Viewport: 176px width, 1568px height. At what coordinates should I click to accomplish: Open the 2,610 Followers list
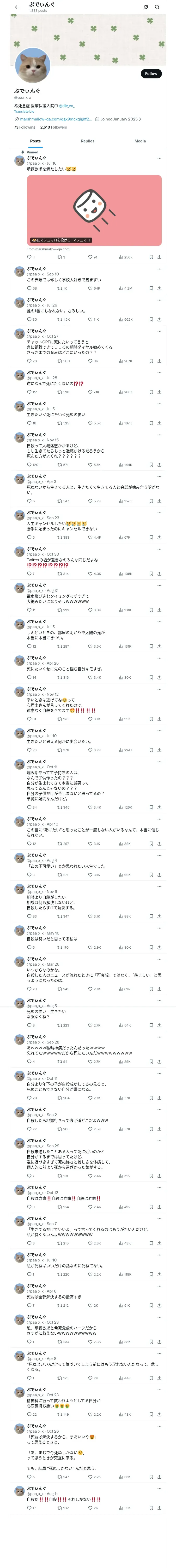coord(53,127)
